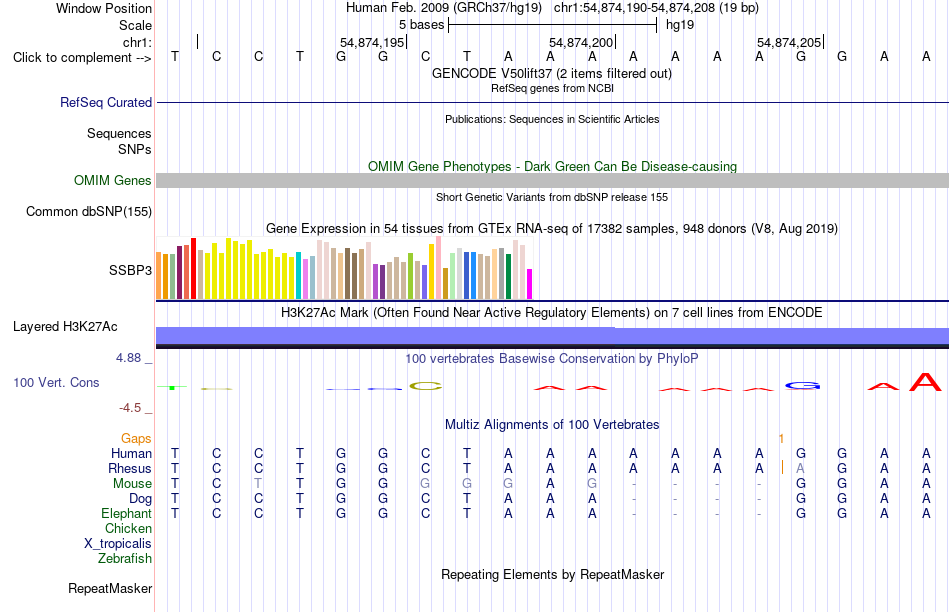This screenshot has height=612, width=950.
Task: Click 'Multiz Alignments of 100 Vertebrates' title
Action: pyautogui.click(x=552, y=424)
